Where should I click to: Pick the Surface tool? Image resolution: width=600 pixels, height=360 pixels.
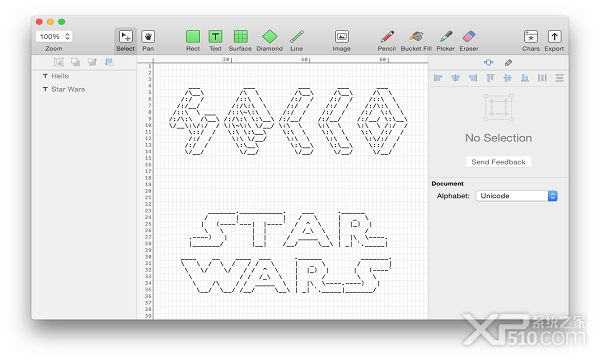point(240,41)
